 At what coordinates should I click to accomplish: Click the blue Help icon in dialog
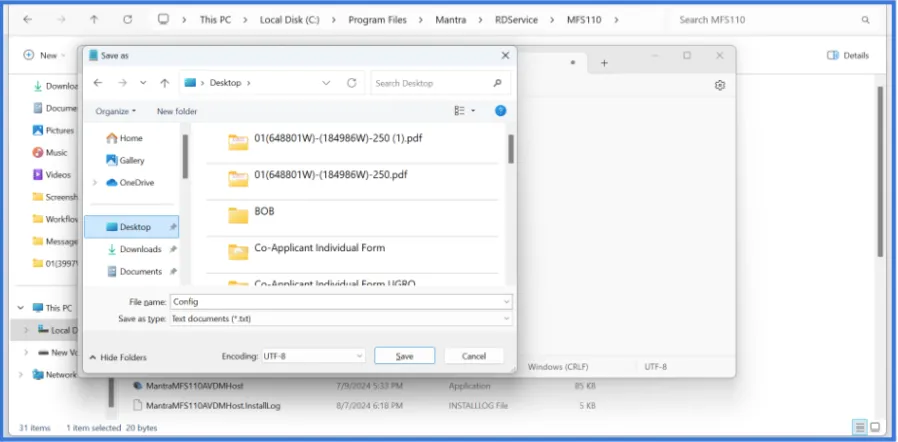[x=501, y=110]
